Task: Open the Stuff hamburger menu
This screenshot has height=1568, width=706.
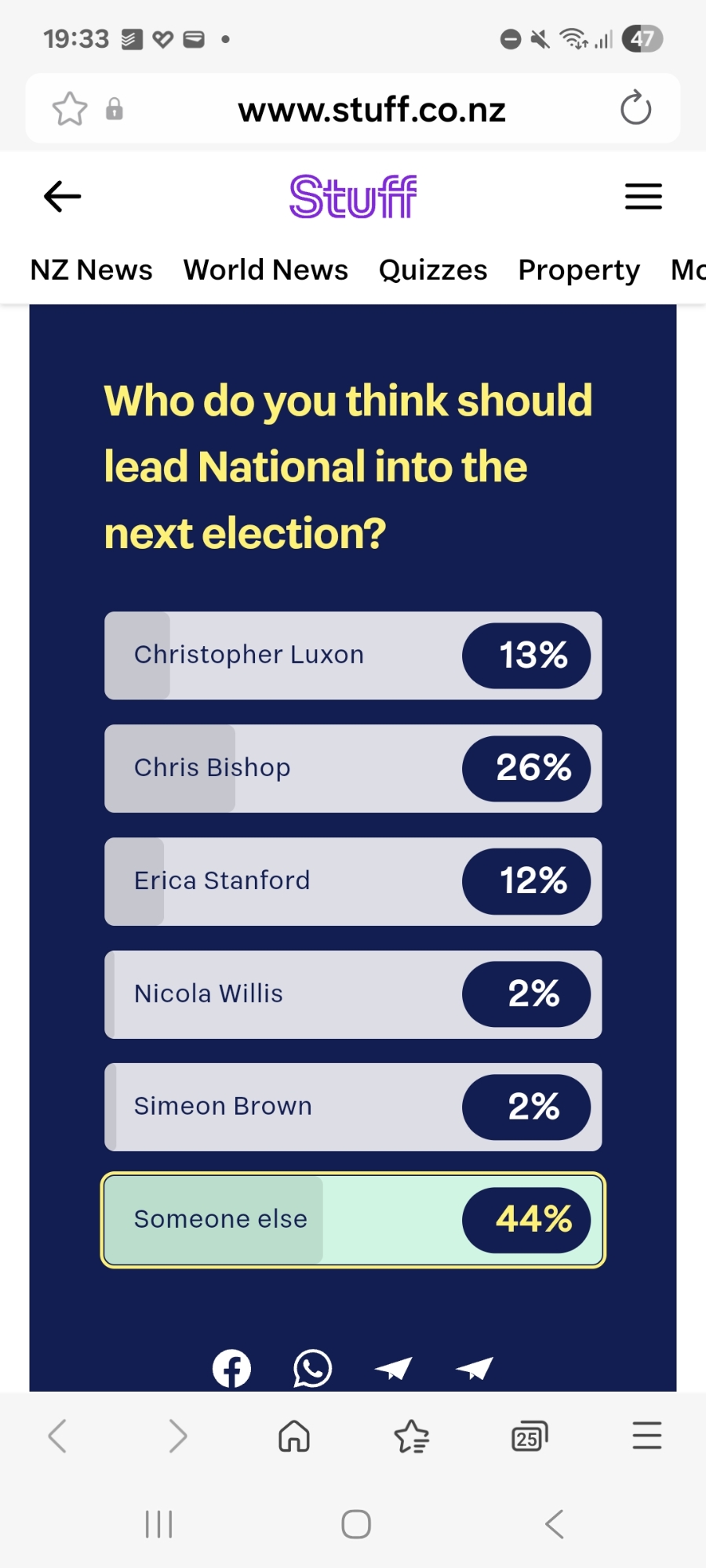Action: 643,196
